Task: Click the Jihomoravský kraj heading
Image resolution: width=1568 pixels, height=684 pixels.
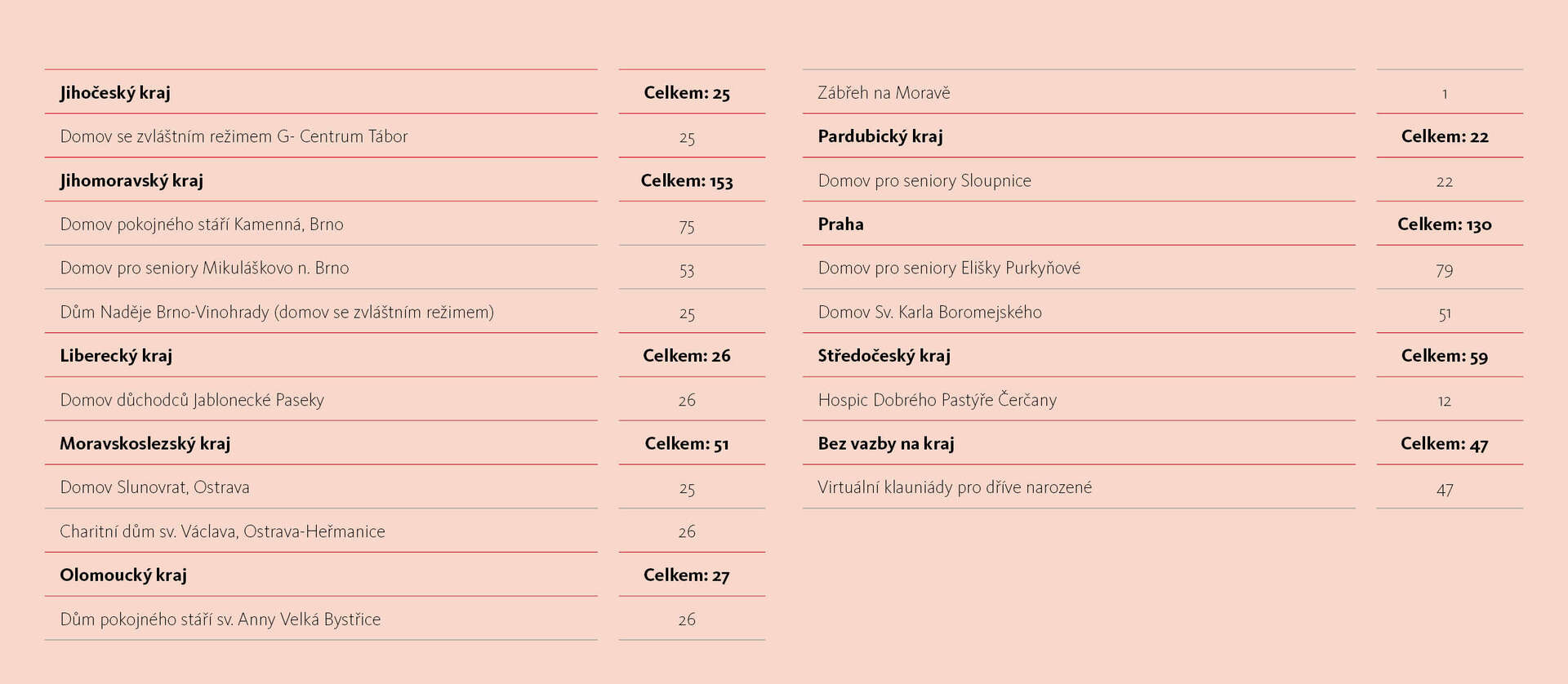Action: [131, 180]
